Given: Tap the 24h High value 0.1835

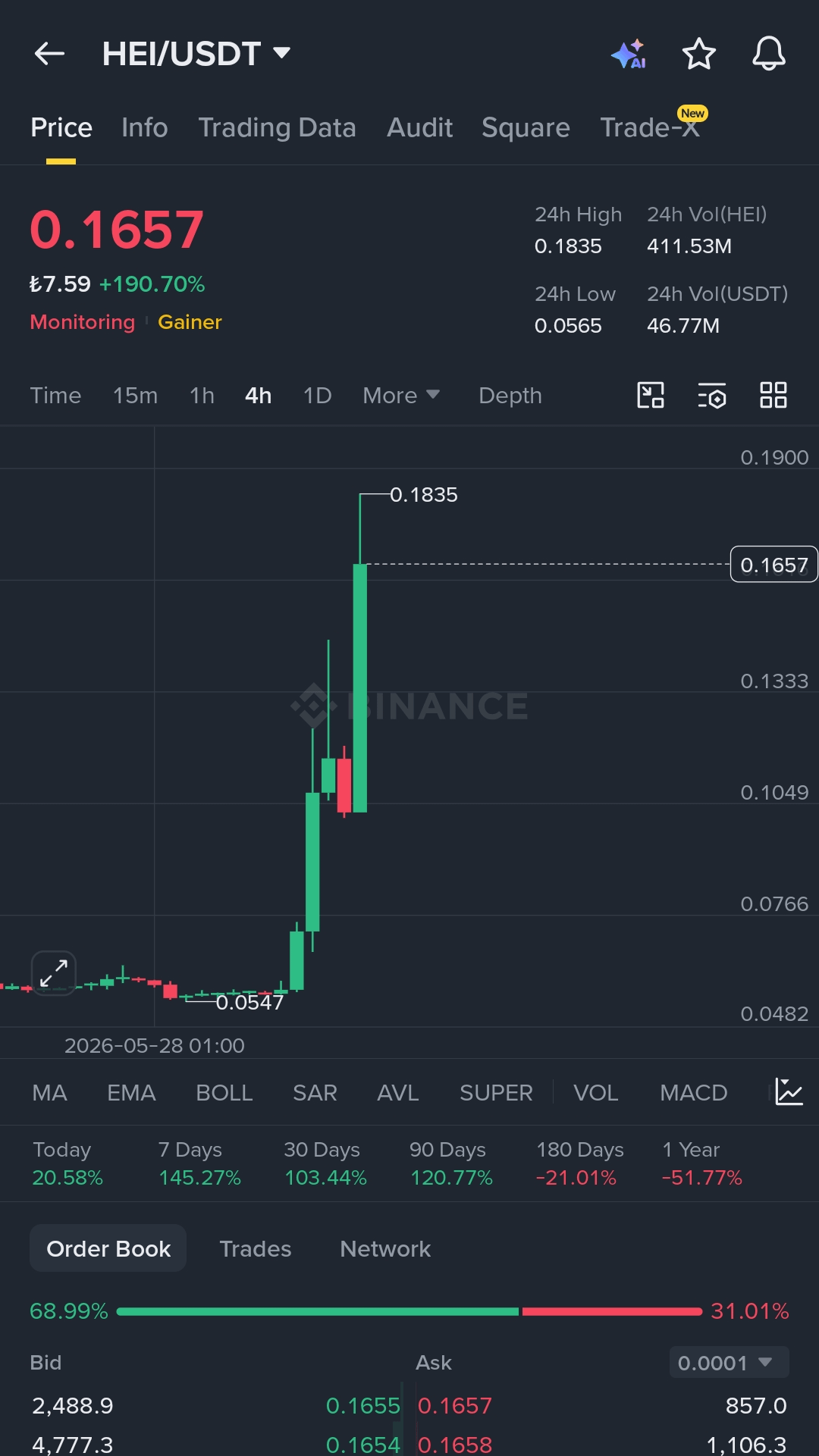Looking at the screenshot, I should click(568, 246).
